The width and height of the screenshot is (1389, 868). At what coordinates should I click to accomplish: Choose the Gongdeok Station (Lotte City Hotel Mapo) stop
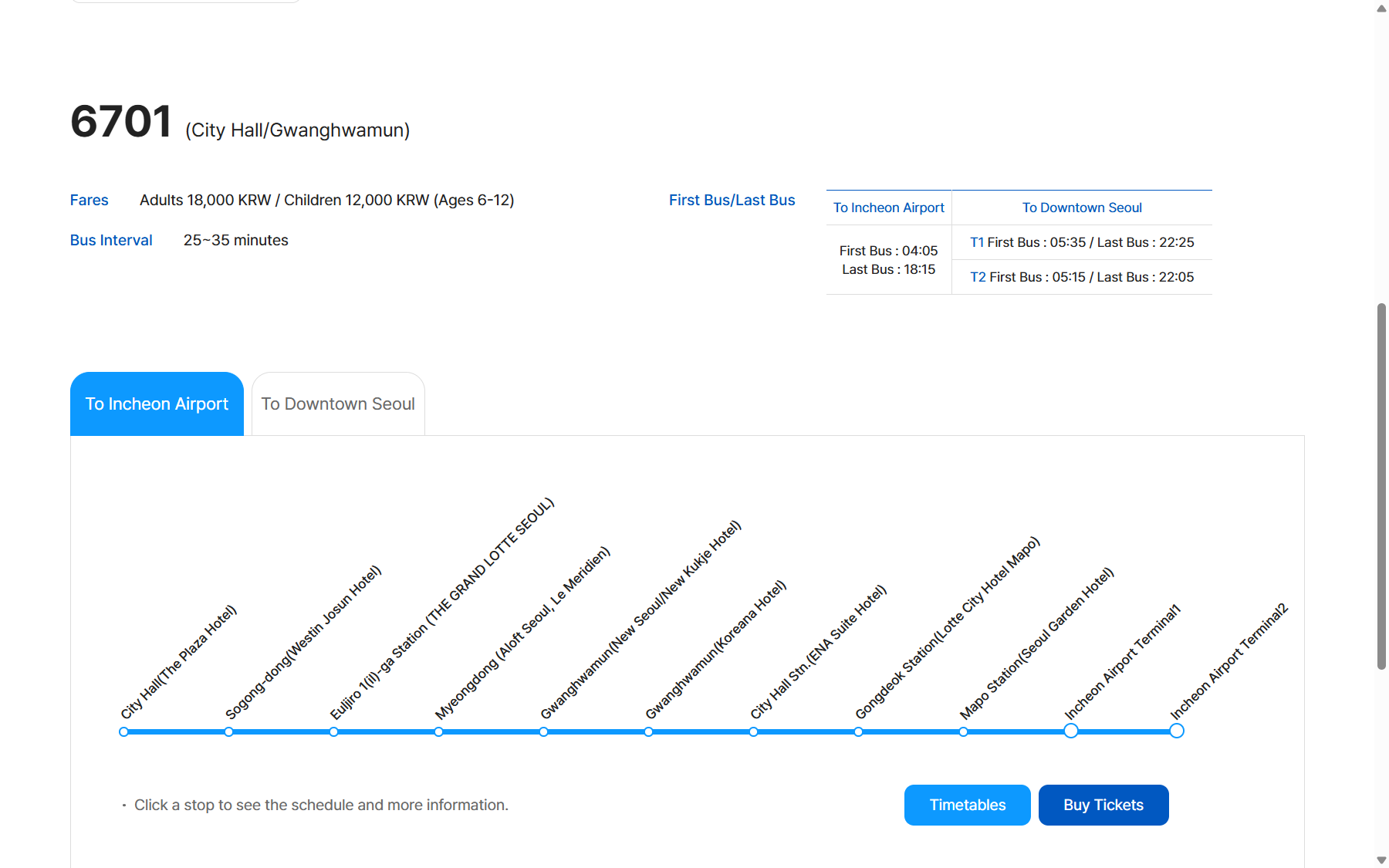858,731
